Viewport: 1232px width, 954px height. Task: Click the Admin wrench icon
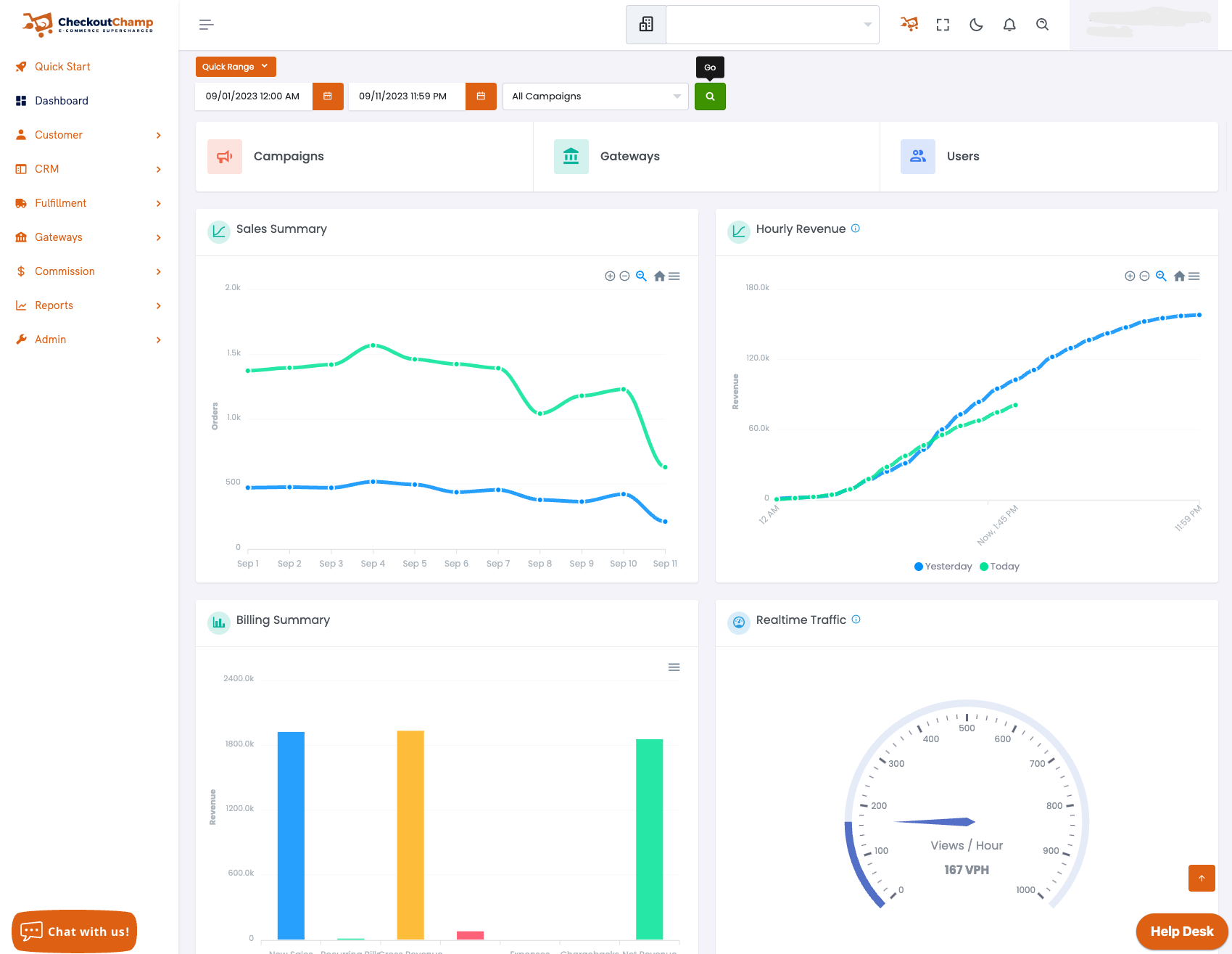click(21, 340)
